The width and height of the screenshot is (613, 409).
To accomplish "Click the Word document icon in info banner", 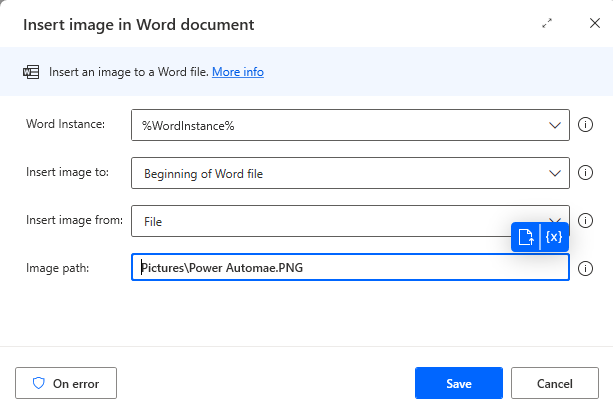I will 31,72.
